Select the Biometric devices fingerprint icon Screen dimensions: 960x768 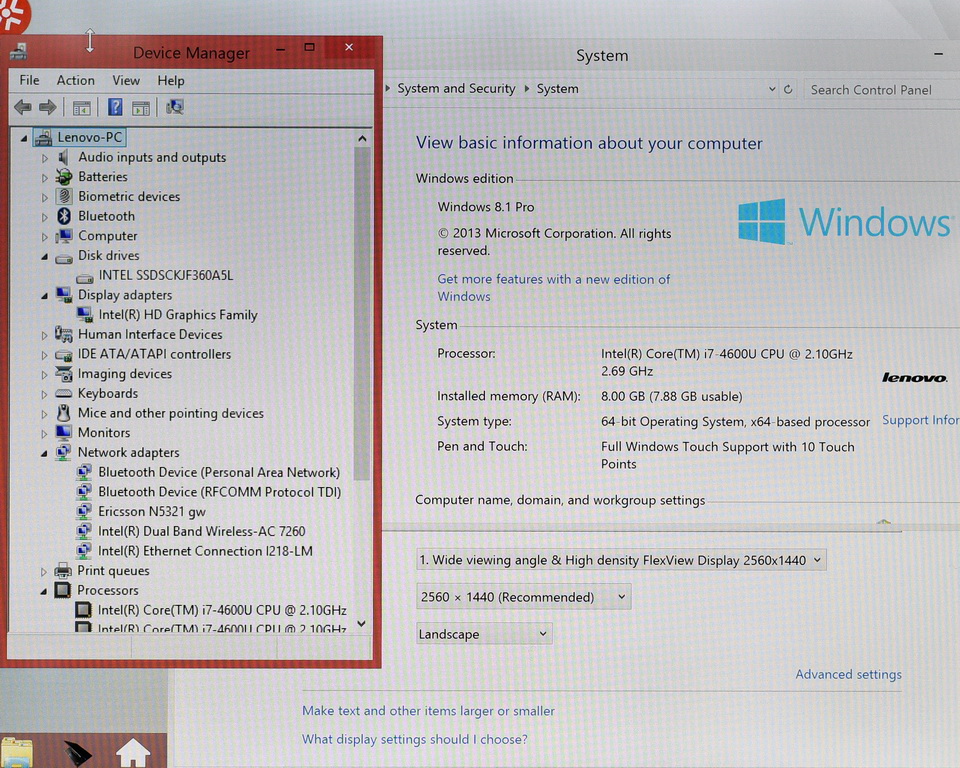tap(64, 197)
